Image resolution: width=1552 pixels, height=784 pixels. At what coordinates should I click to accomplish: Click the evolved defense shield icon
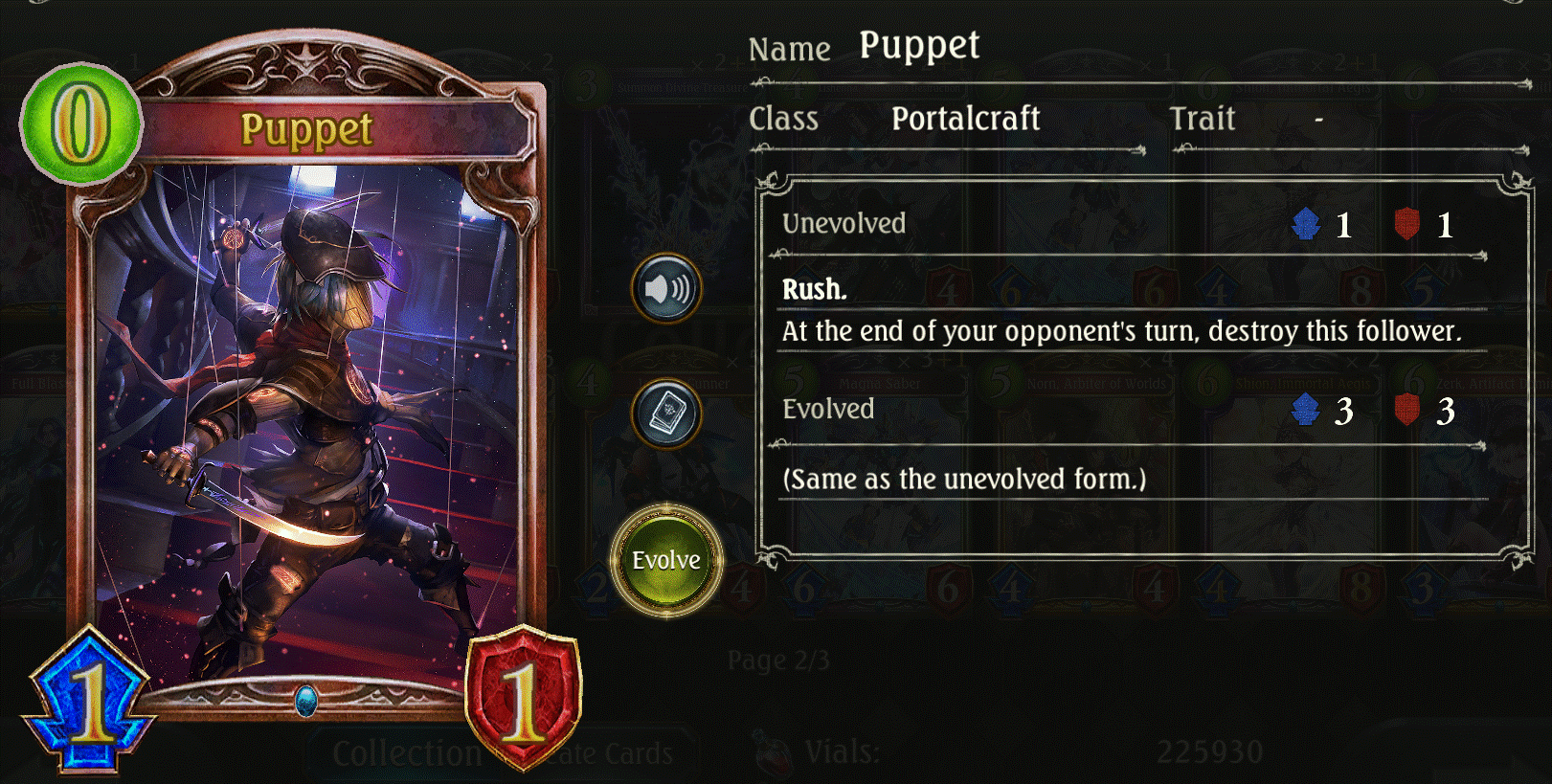(1406, 410)
